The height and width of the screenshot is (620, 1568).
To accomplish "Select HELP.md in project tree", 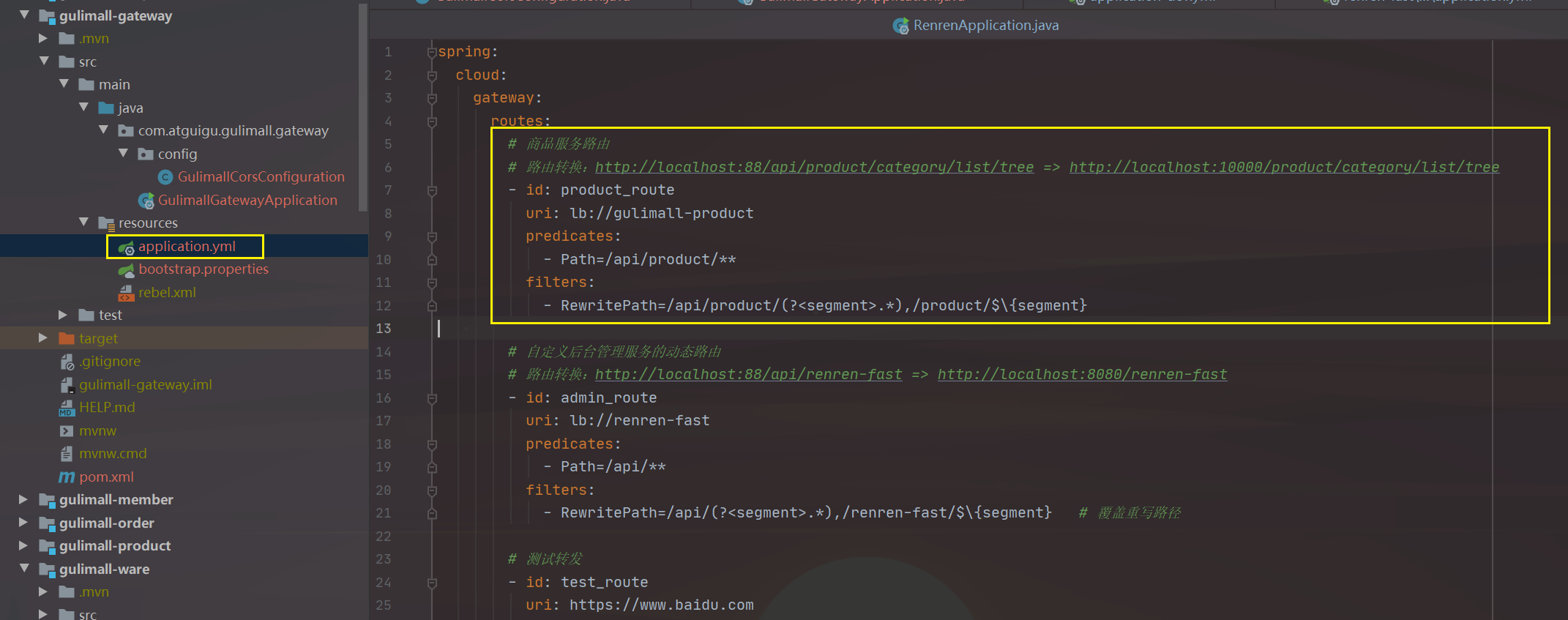I will [x=107, y=407].
